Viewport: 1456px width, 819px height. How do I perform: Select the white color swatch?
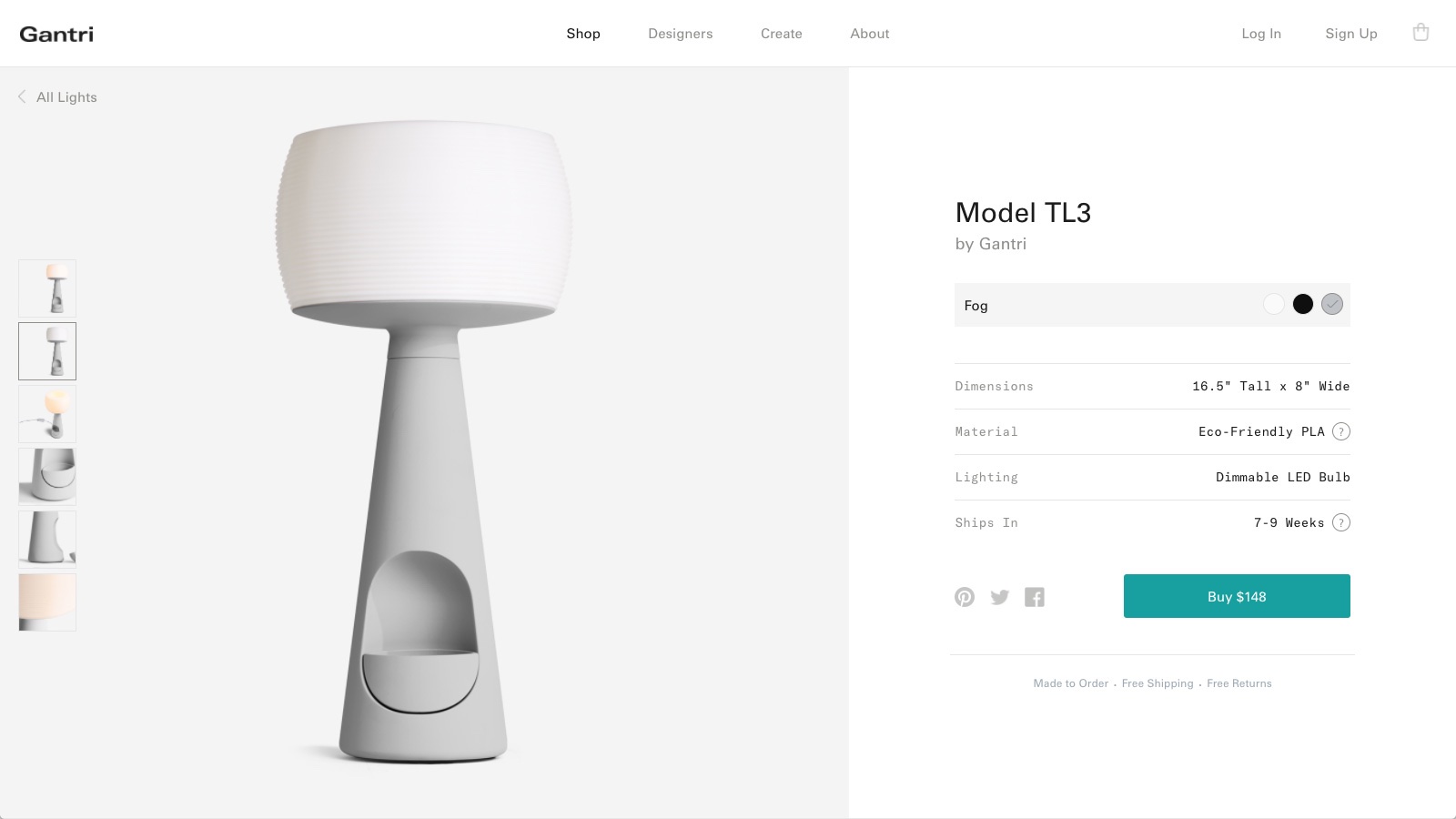point(1274,304)
